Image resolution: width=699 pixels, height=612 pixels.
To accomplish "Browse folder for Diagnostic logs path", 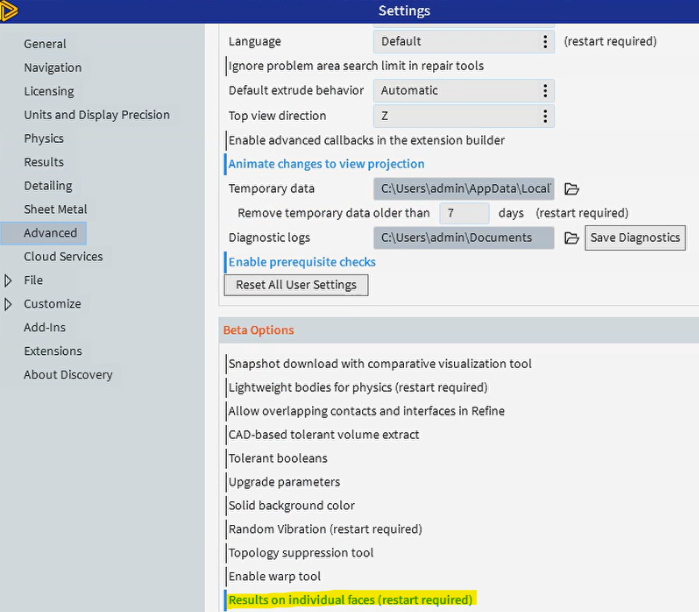I will coord(572,238).
